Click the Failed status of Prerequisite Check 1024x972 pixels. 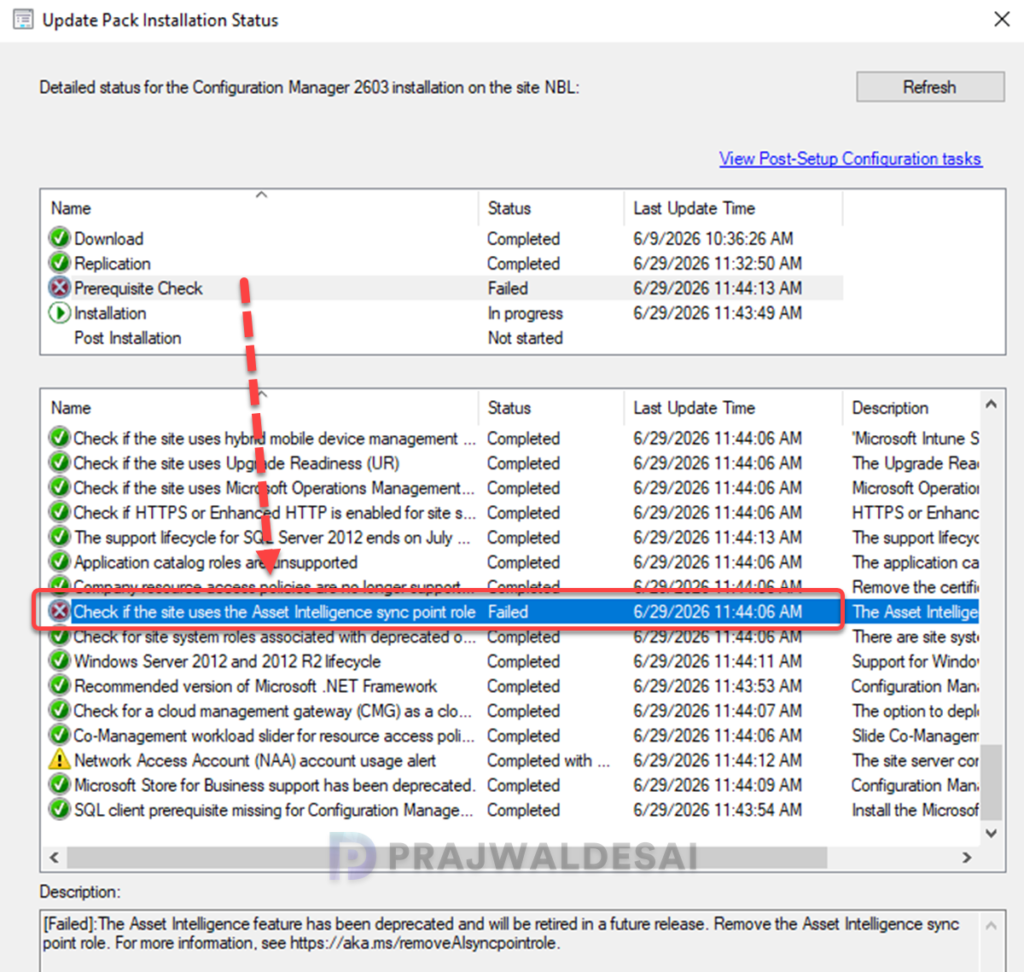pyautogui.click(x=507, y=289)
